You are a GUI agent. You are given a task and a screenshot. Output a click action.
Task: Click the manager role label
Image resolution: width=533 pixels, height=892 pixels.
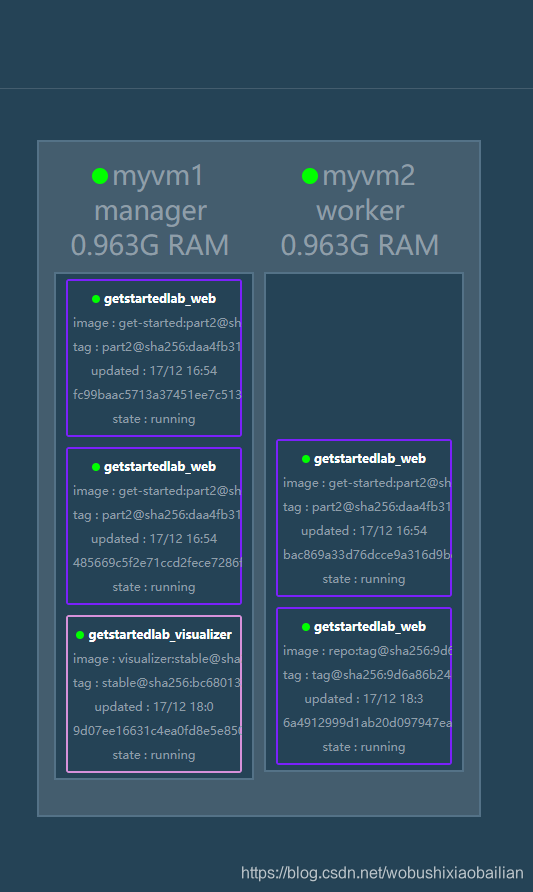pos(151,211)
